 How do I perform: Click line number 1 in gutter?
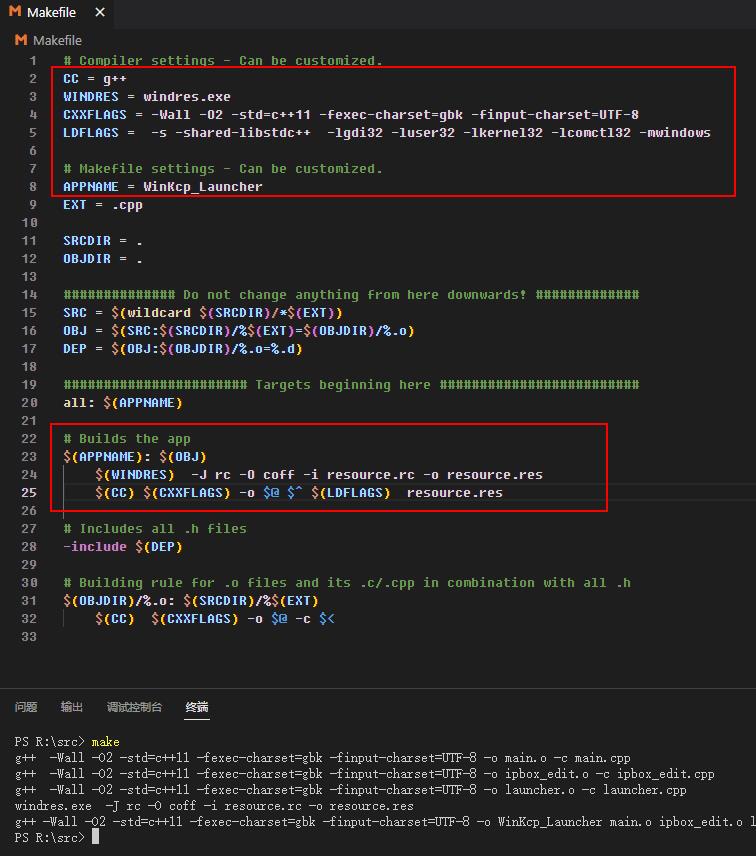click(33, 61)
